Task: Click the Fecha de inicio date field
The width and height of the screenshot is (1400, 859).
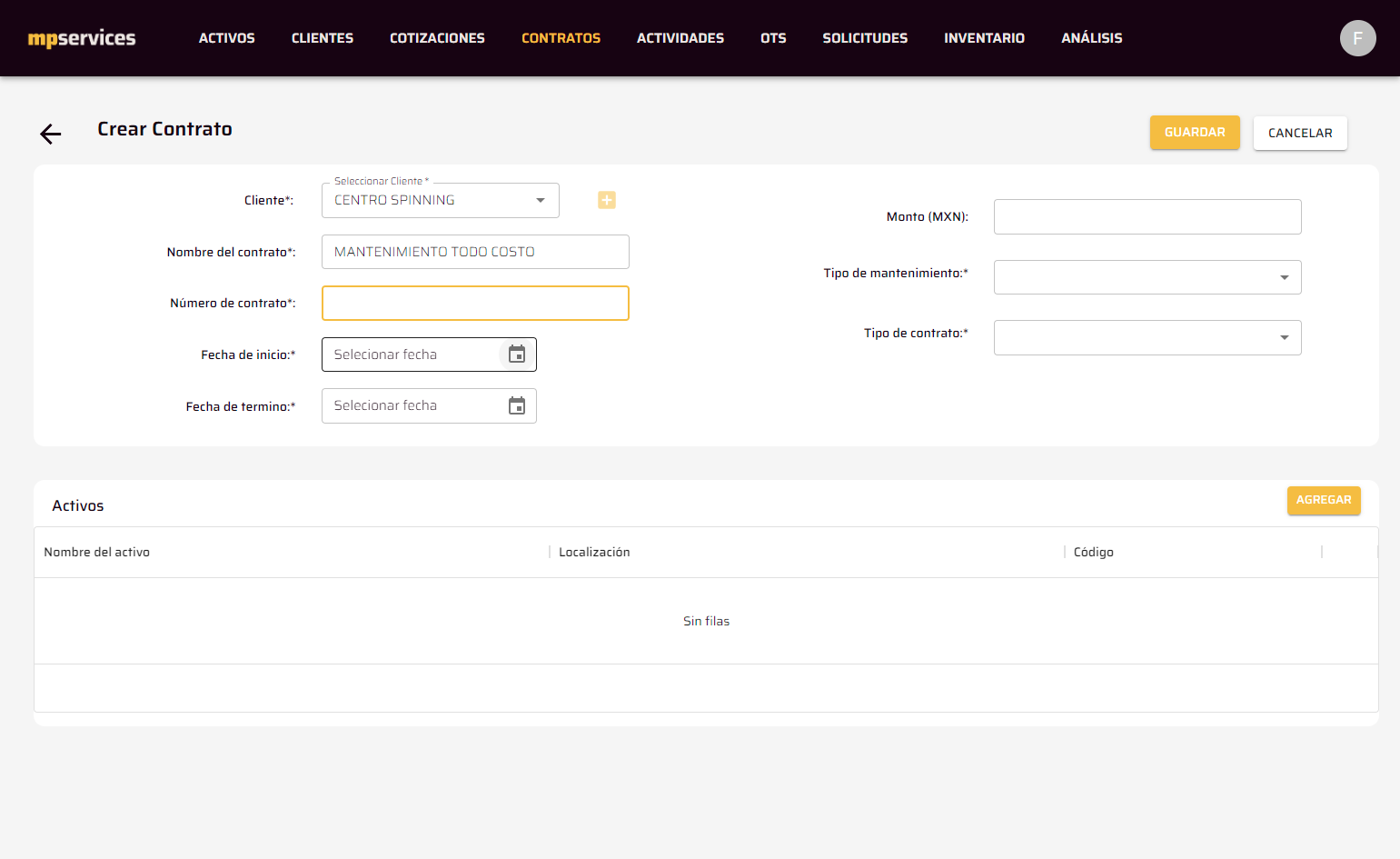Action: (429, 355)
